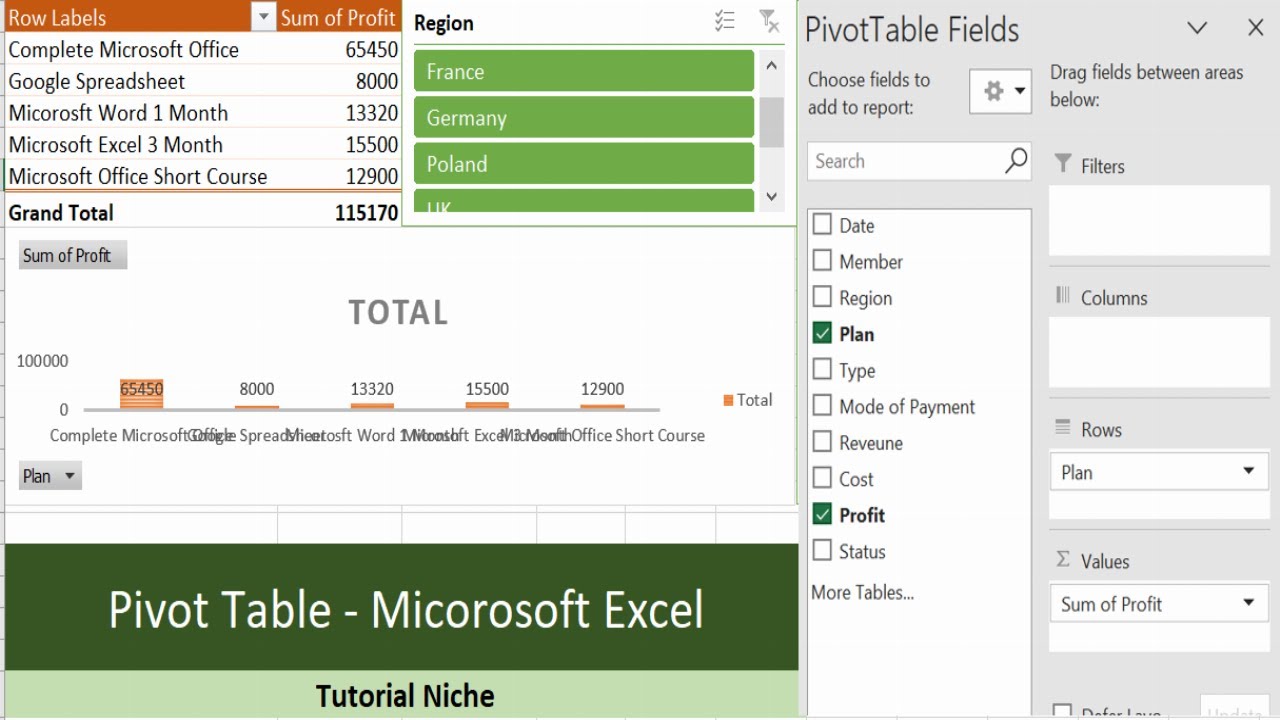Click the Filters area funnel icon
Image resolution: width=1280 pixels, height=720 pixels.
[1063, 164]
